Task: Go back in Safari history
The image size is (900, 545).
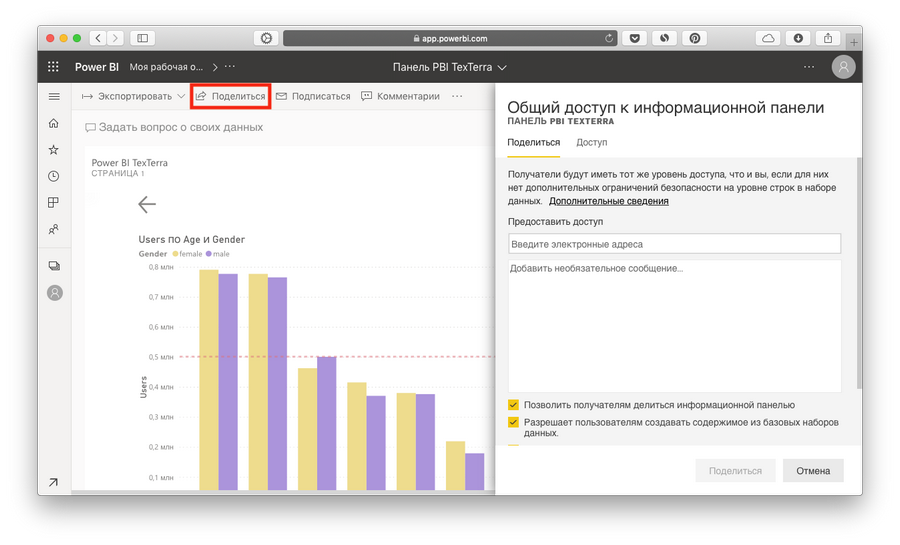Action: 98,38
